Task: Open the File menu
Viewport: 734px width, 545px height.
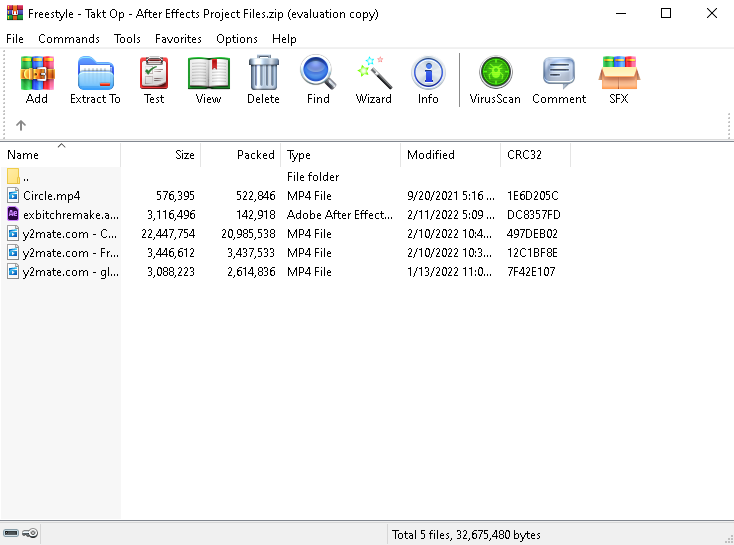Action: point(15,39)
